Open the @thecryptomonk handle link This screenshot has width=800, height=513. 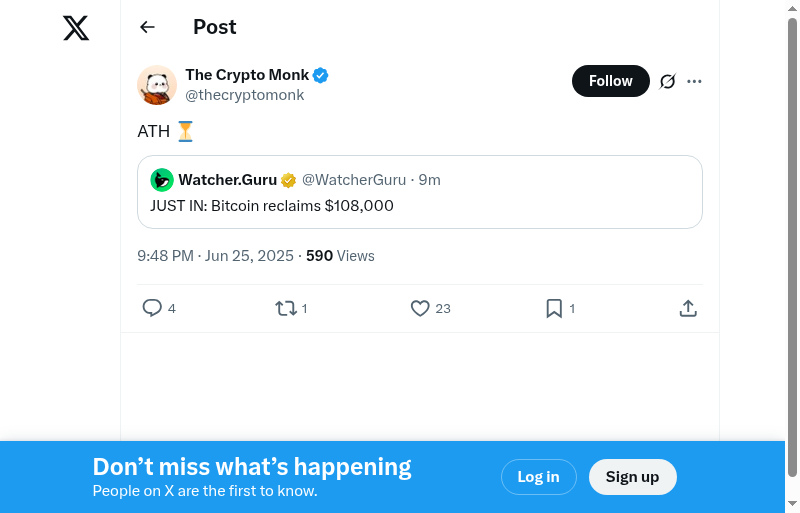click(x=245, y=95)
